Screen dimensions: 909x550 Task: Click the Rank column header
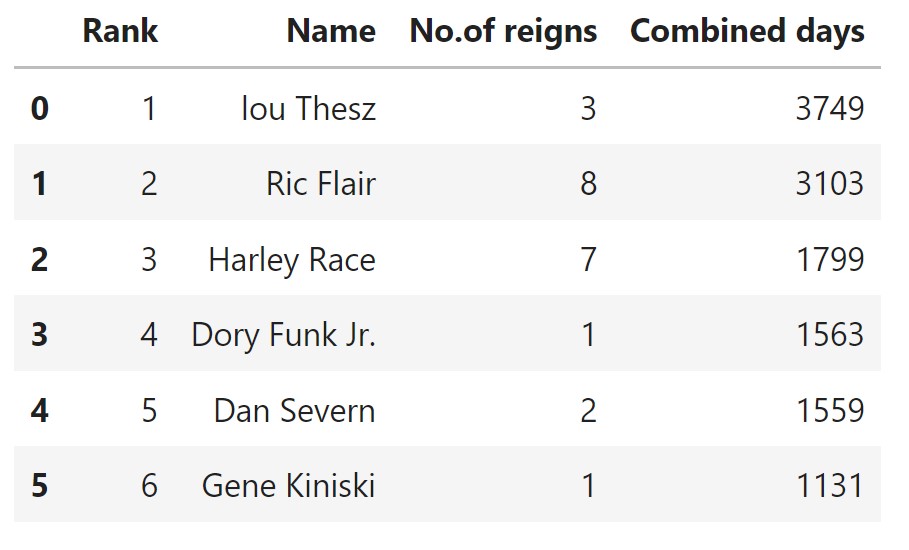(x=120, y=31)
